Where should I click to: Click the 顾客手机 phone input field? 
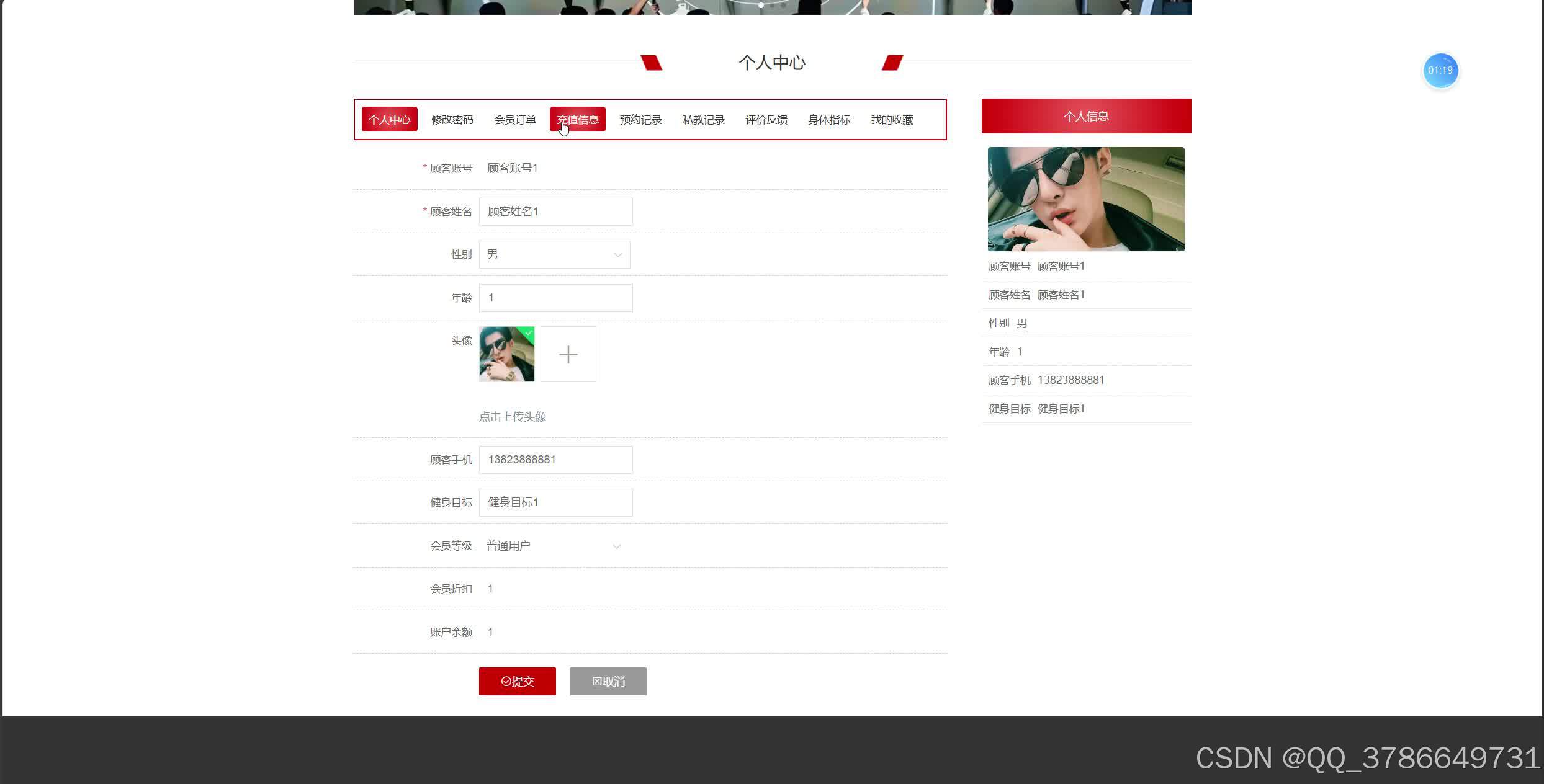555,459
